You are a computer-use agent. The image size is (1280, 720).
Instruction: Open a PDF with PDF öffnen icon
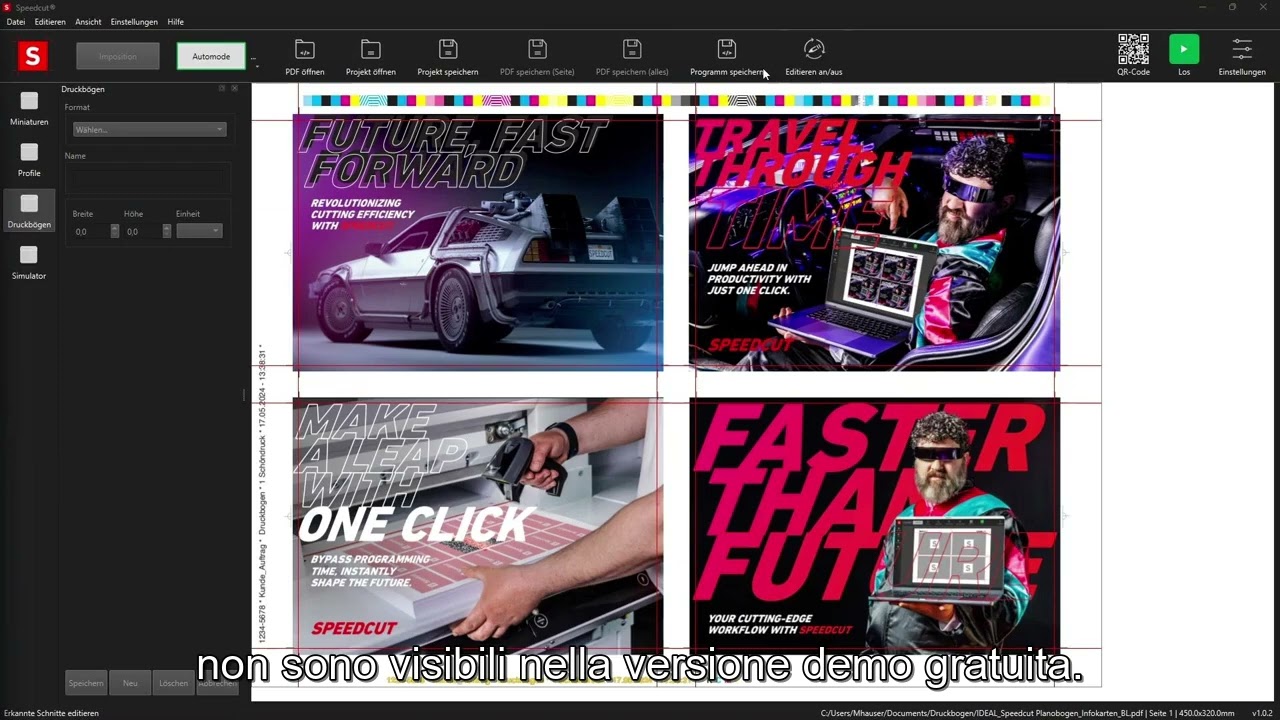click(x=305, y=49)
